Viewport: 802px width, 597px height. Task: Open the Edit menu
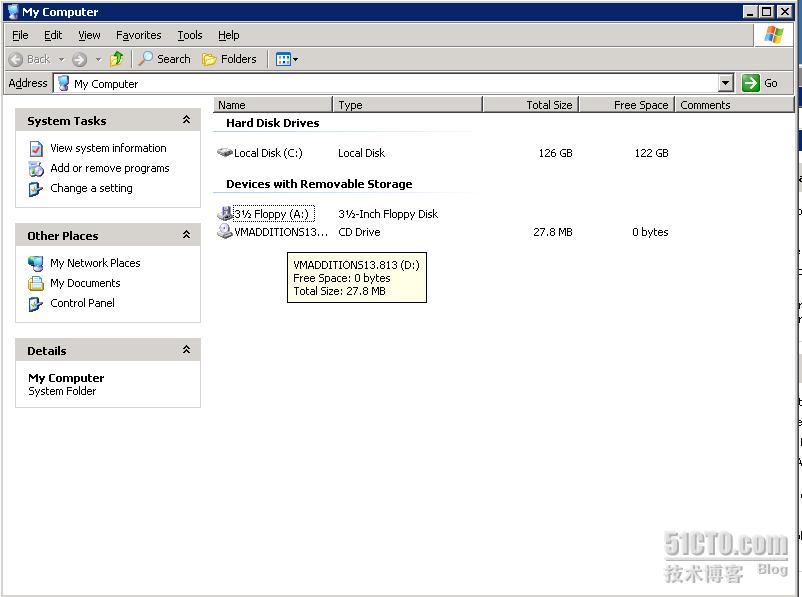coord(53,35)
